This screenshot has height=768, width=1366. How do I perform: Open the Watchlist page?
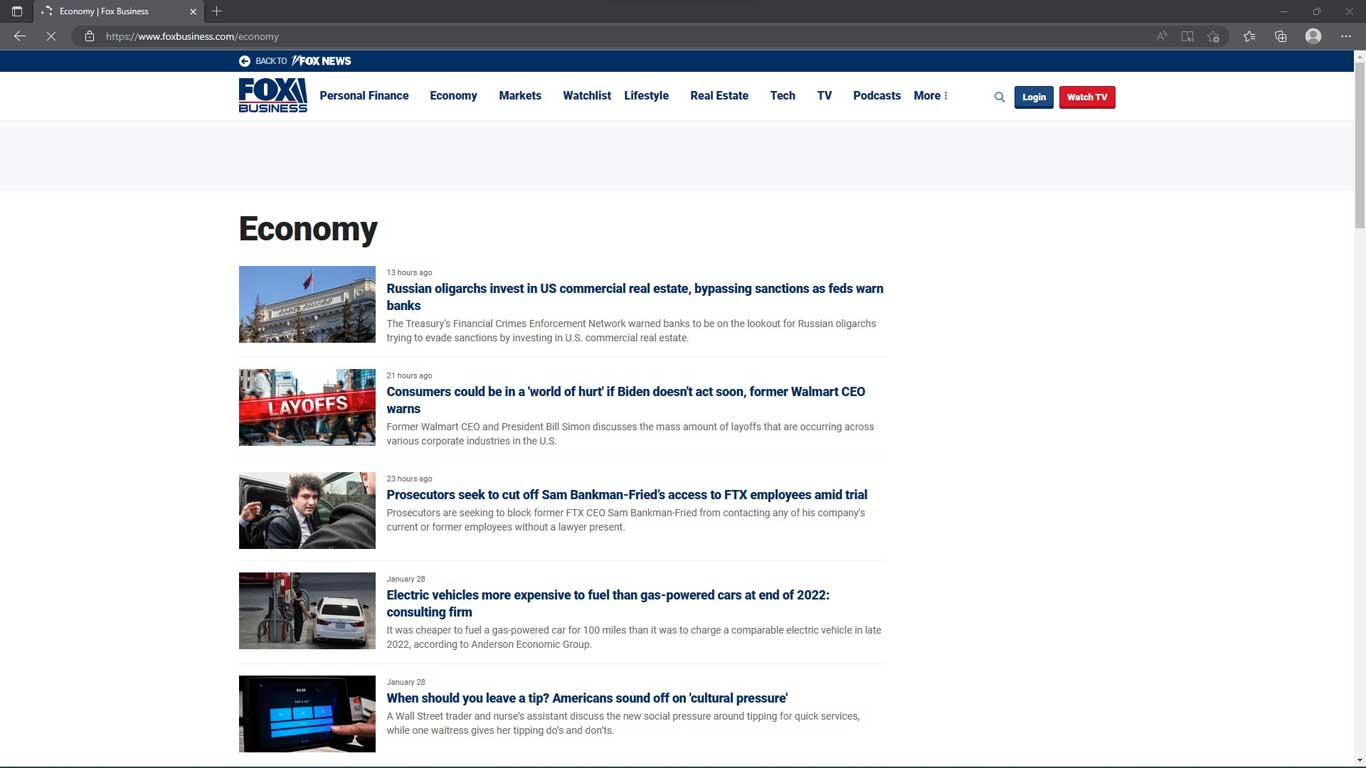587,96
